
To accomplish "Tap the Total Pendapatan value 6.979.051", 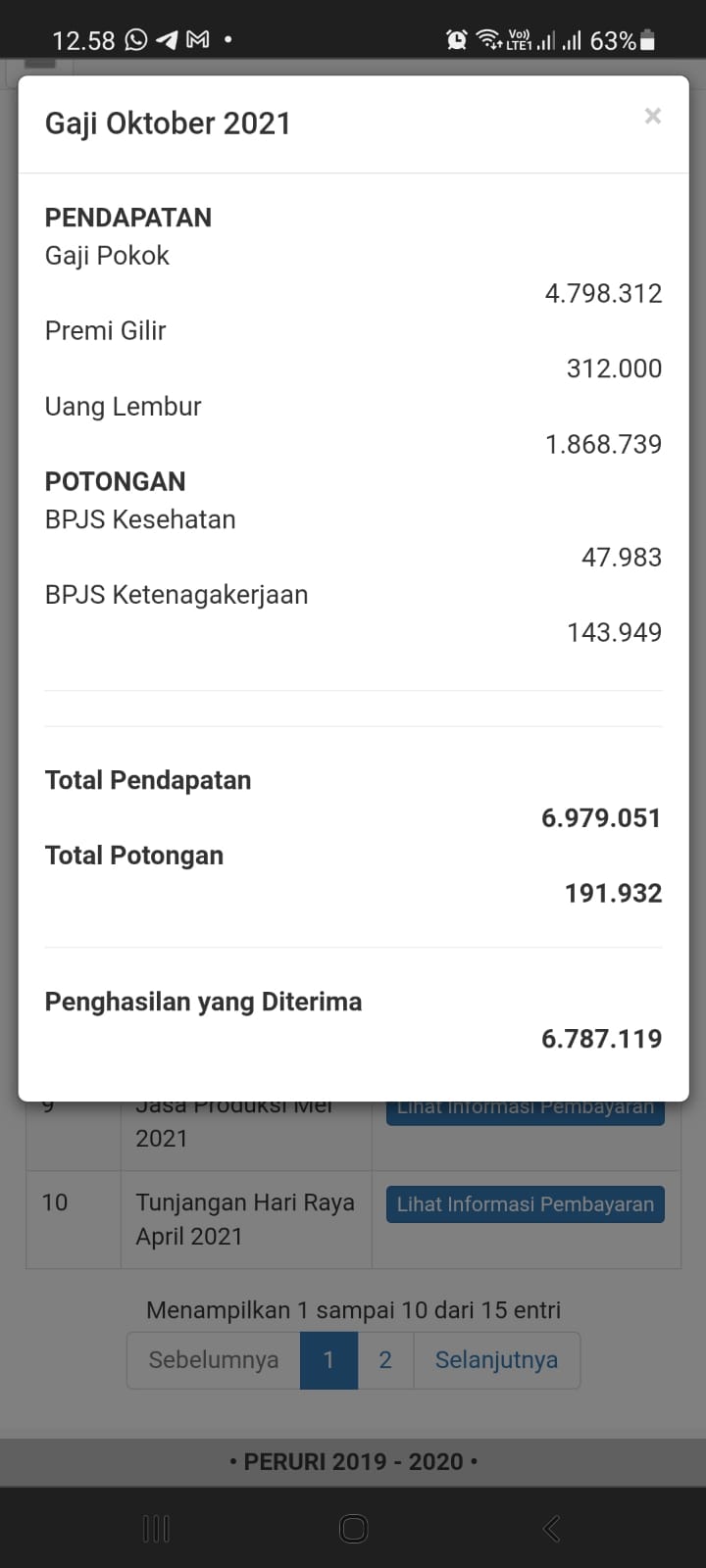I will pos(601,818).
